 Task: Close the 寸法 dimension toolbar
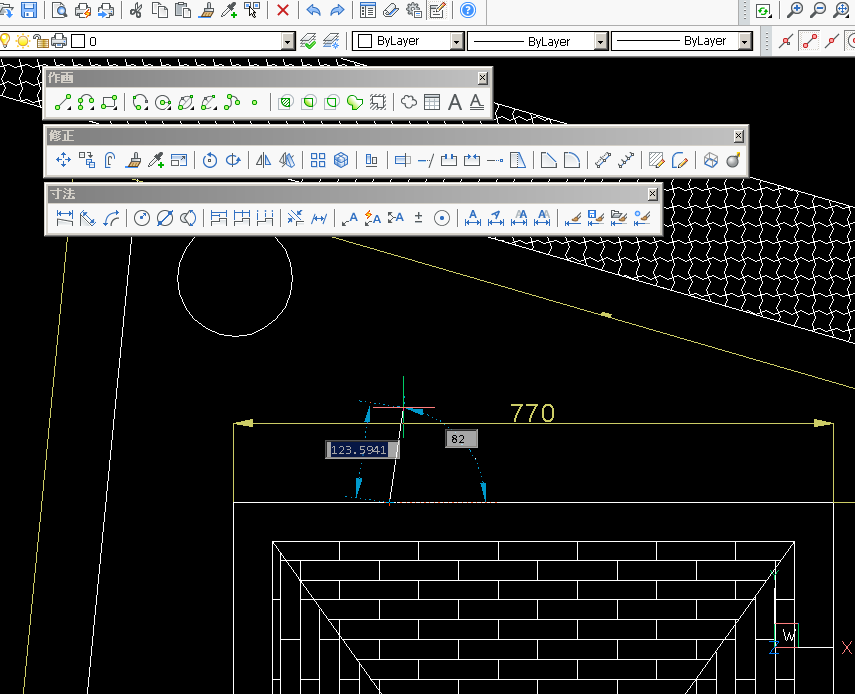[x=653, y=194]
